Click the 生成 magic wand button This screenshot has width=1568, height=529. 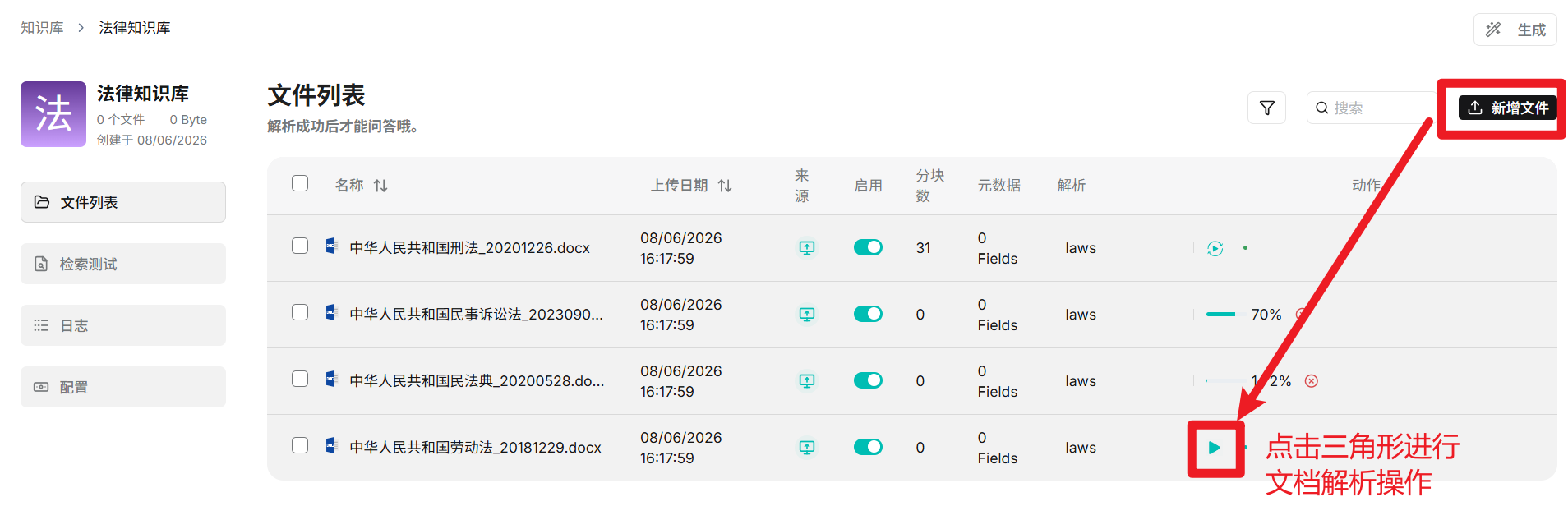tap(1515, 30)
